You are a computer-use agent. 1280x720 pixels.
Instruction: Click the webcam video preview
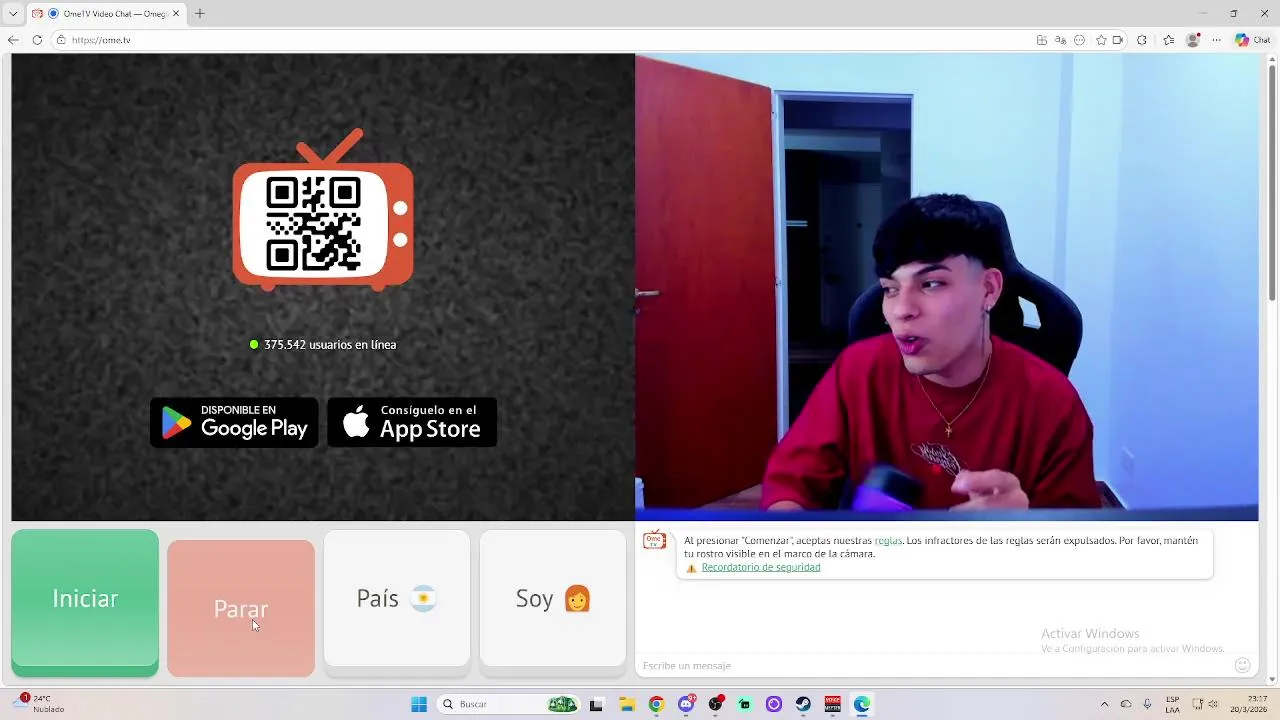(x=947, y=287)
